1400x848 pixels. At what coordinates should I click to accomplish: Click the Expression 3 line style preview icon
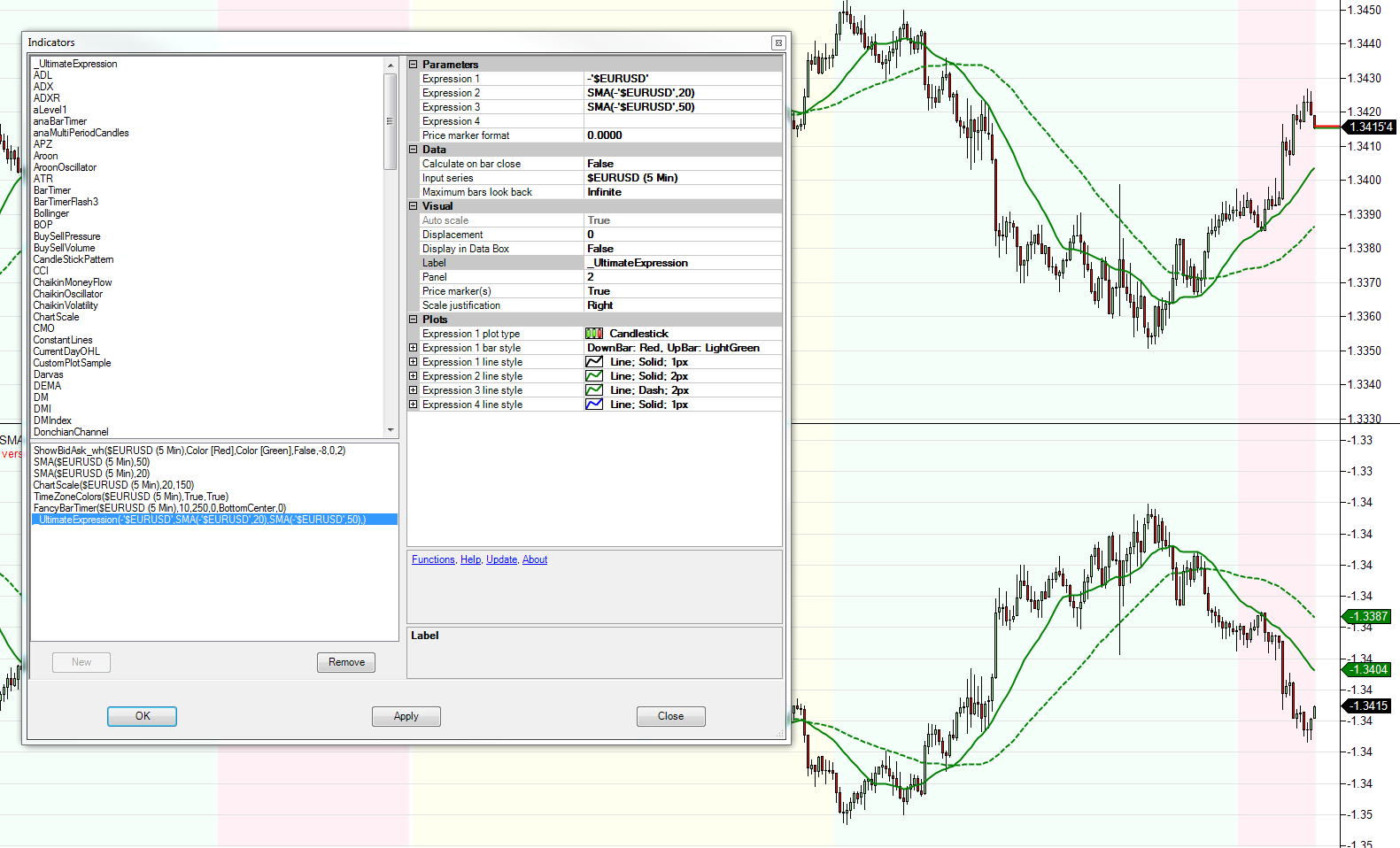(x=594, y=390)
